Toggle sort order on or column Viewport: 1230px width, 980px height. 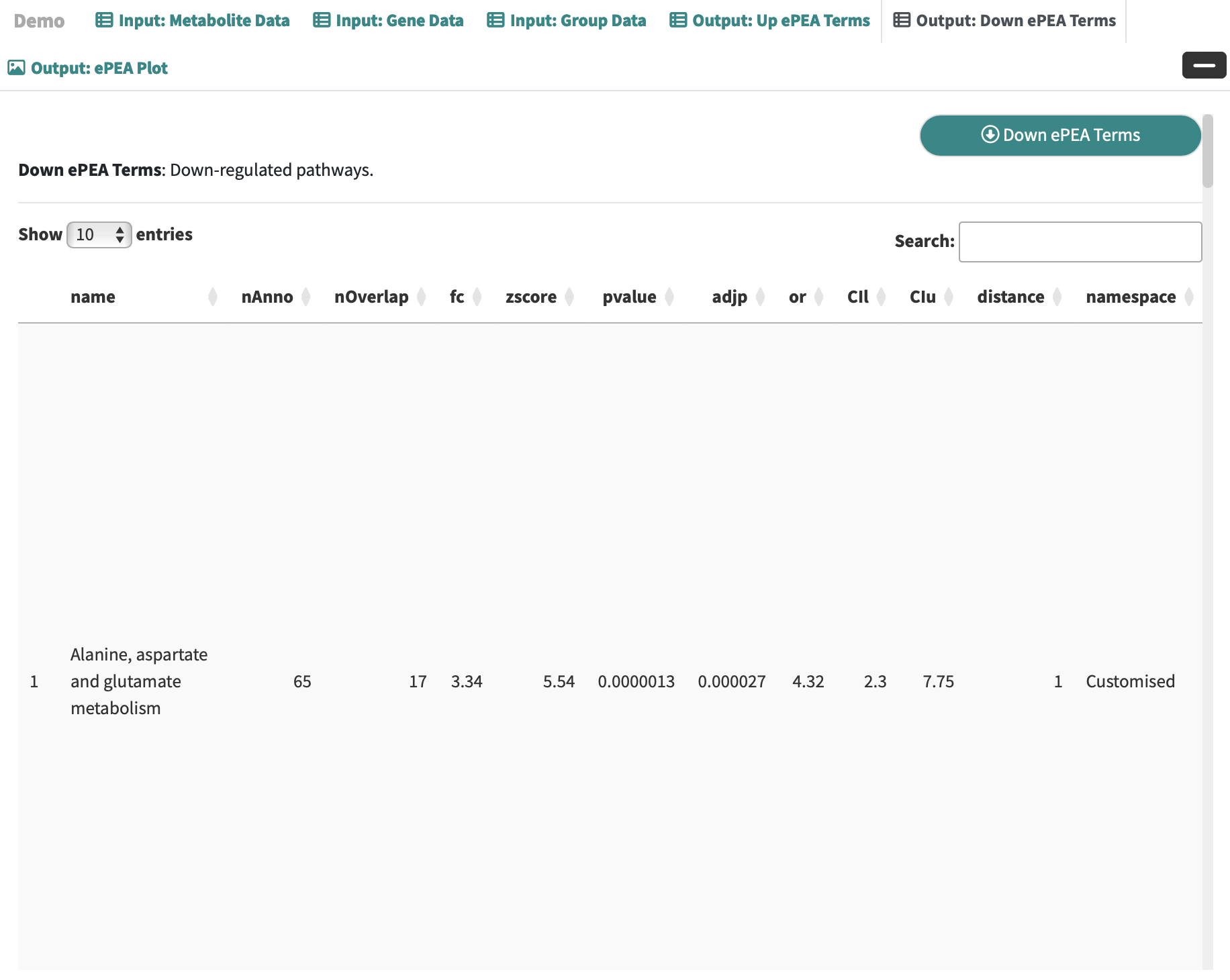[x=819, y=297]
